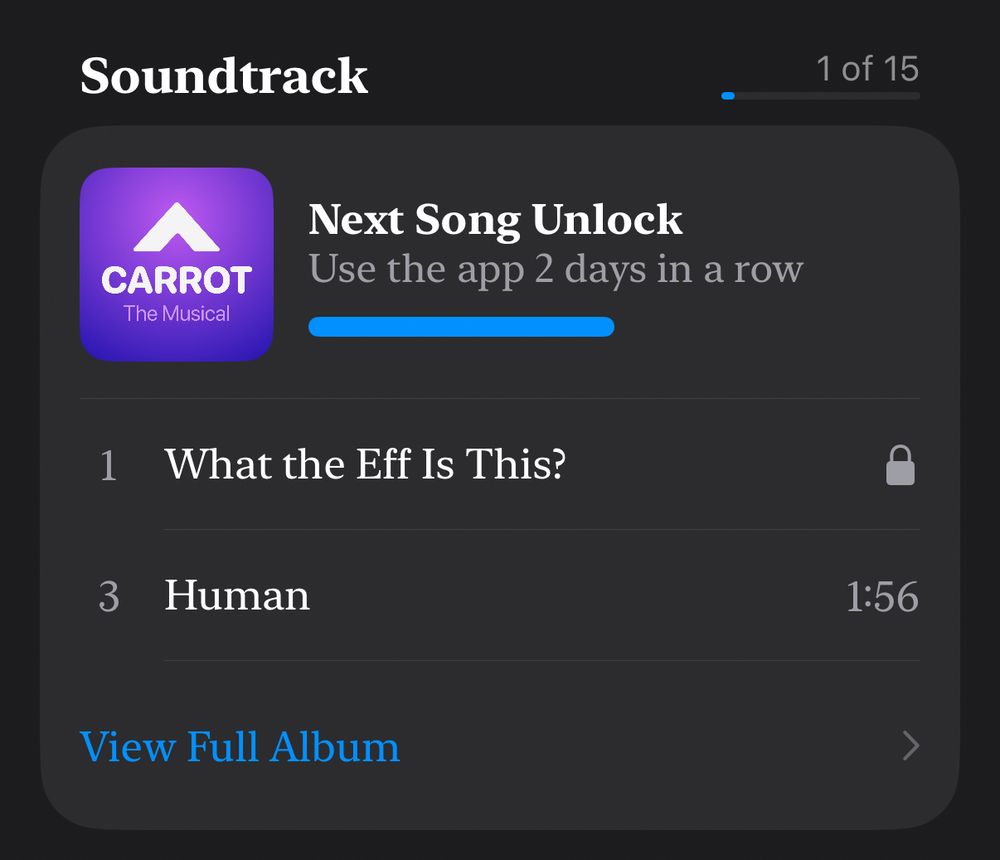The width and height of the screenshot is (1000, 860).
Task: Click the blue unlock progress bar
Action: [461, 326]
